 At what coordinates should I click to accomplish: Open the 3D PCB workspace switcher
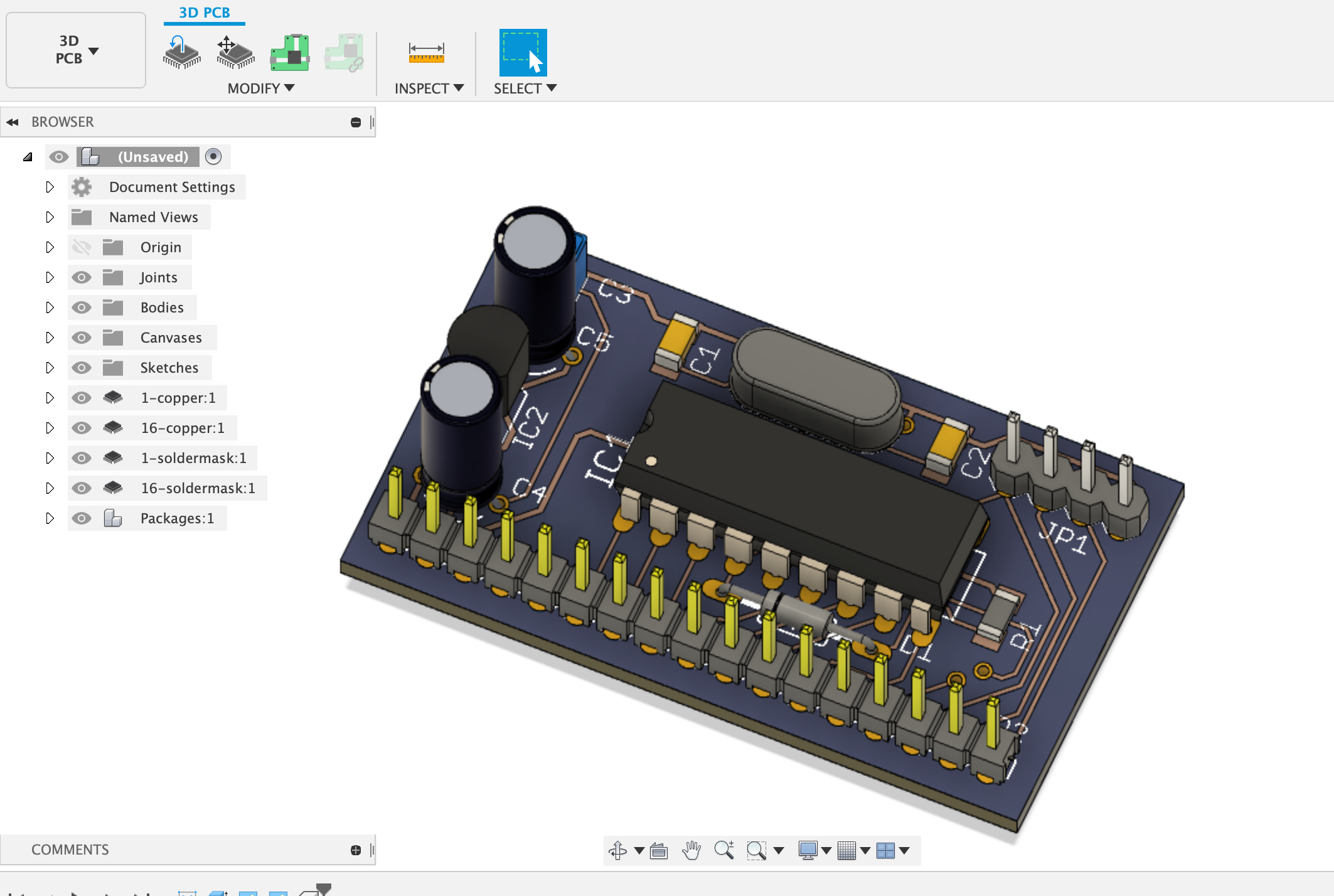pyautogui.click(x=75, y=50)
